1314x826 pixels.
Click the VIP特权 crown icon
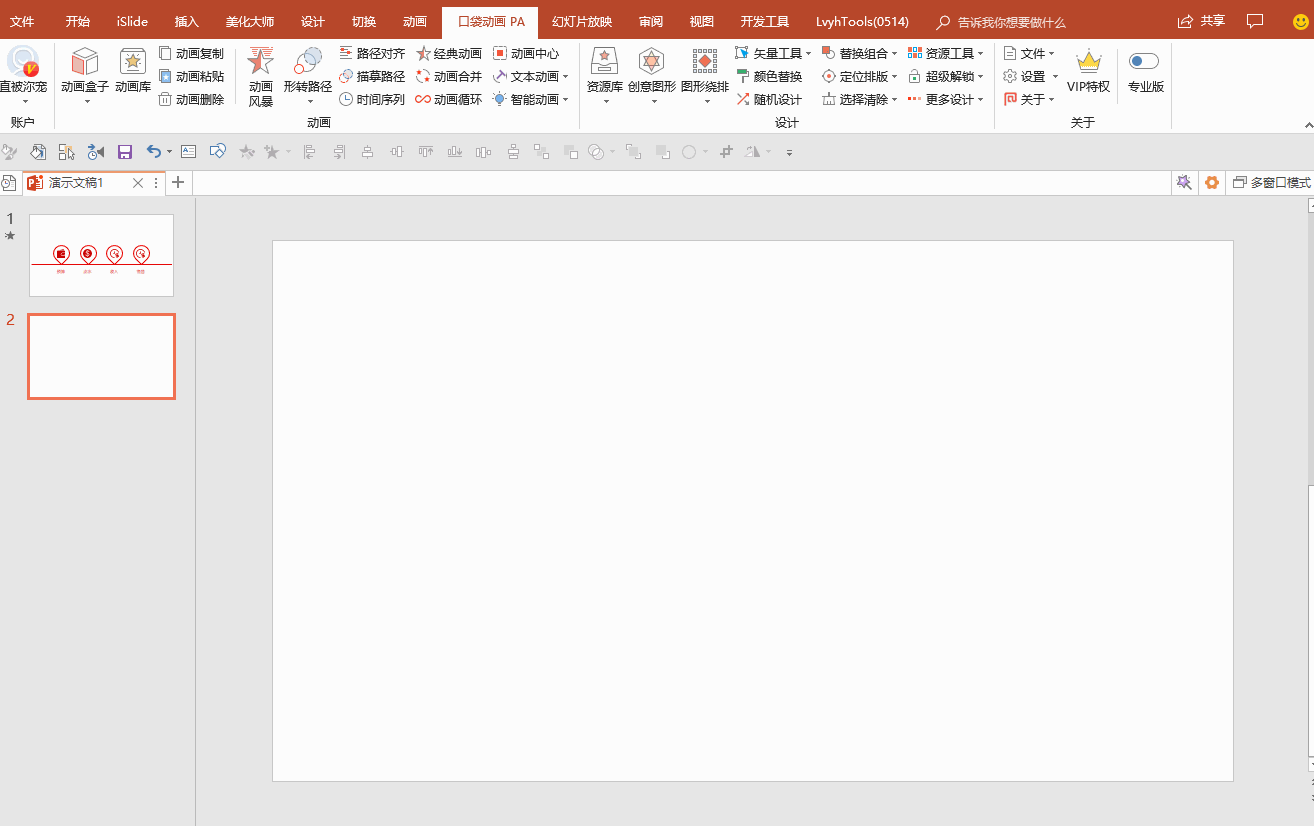coord(1088,64)
